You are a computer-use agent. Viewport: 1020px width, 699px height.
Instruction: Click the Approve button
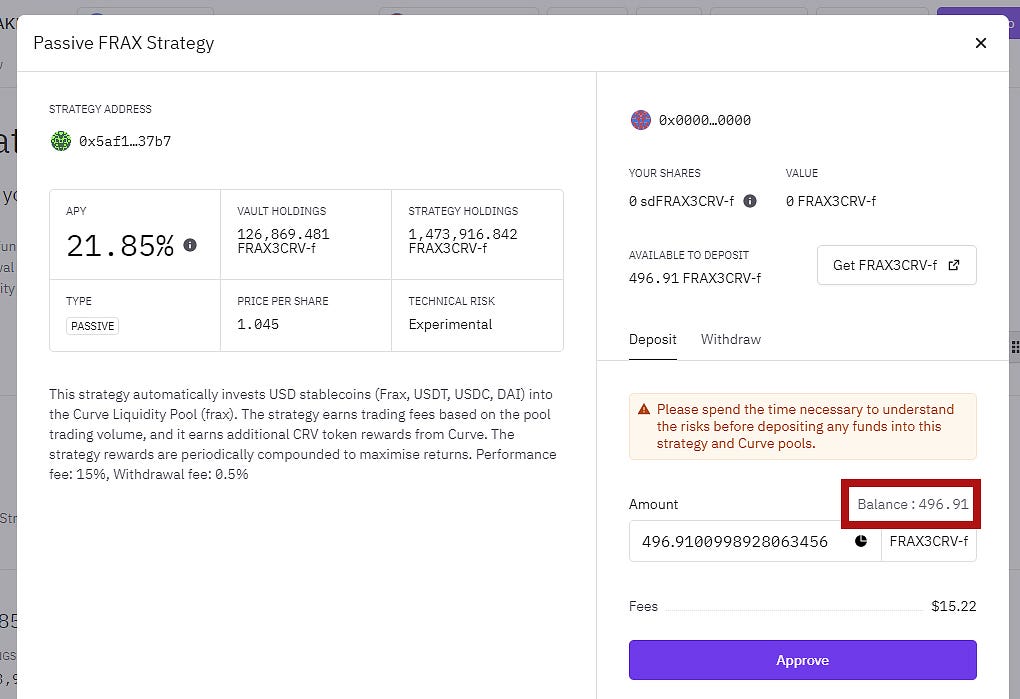(x=802, y=660)
